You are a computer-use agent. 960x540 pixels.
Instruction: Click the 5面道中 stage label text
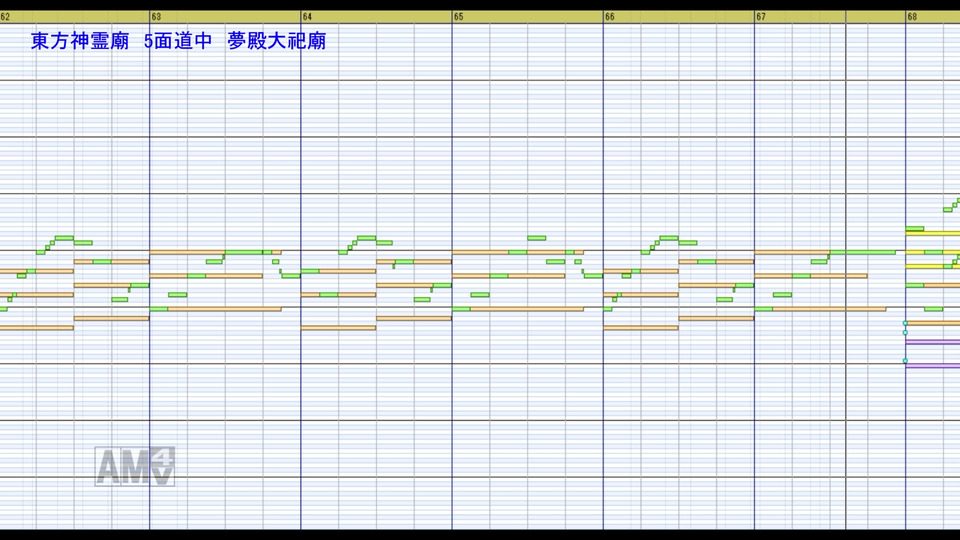pos(178,41)
